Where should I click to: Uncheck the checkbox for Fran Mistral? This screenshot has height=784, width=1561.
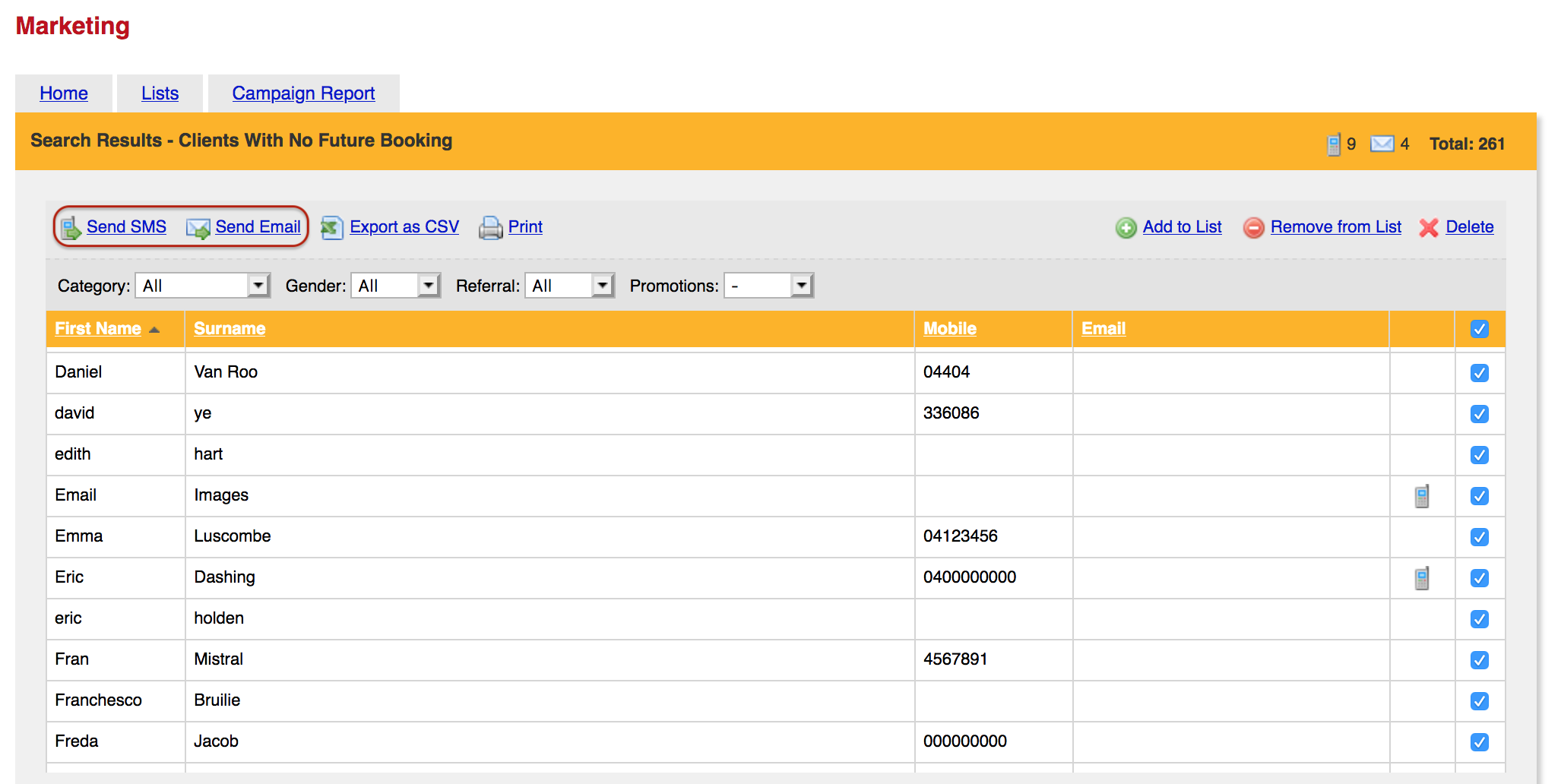coord(1480,660)
